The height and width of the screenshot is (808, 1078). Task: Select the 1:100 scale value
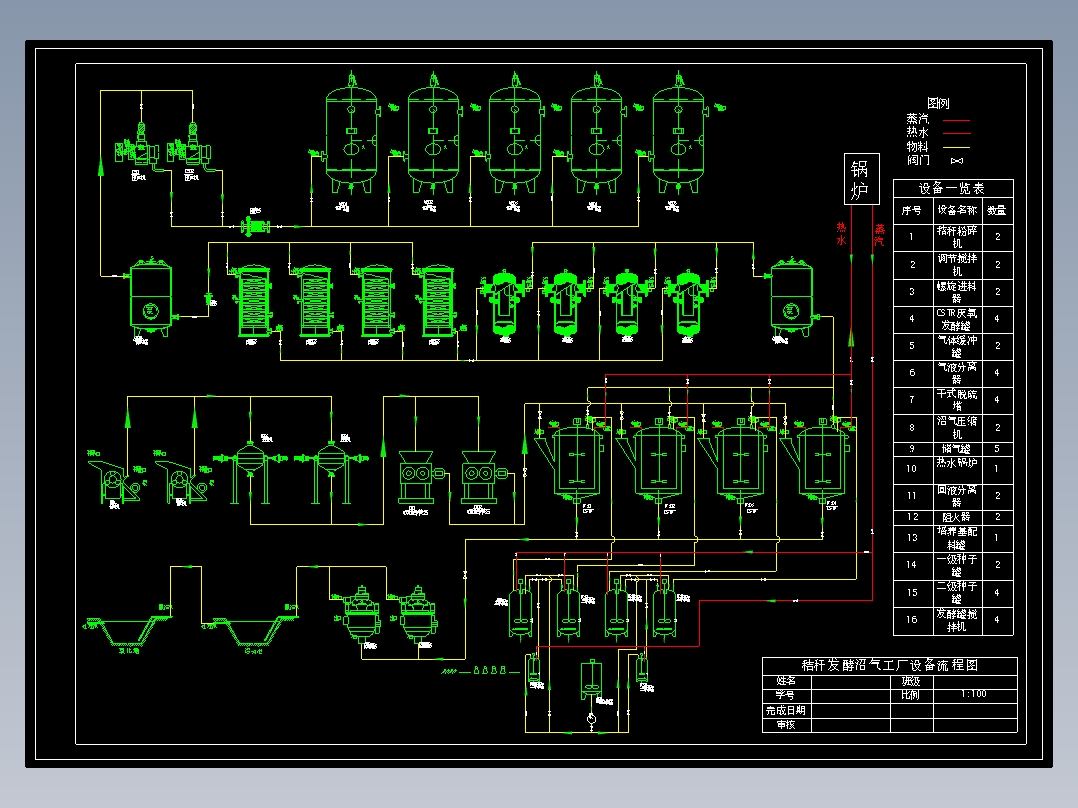point(974,694)
